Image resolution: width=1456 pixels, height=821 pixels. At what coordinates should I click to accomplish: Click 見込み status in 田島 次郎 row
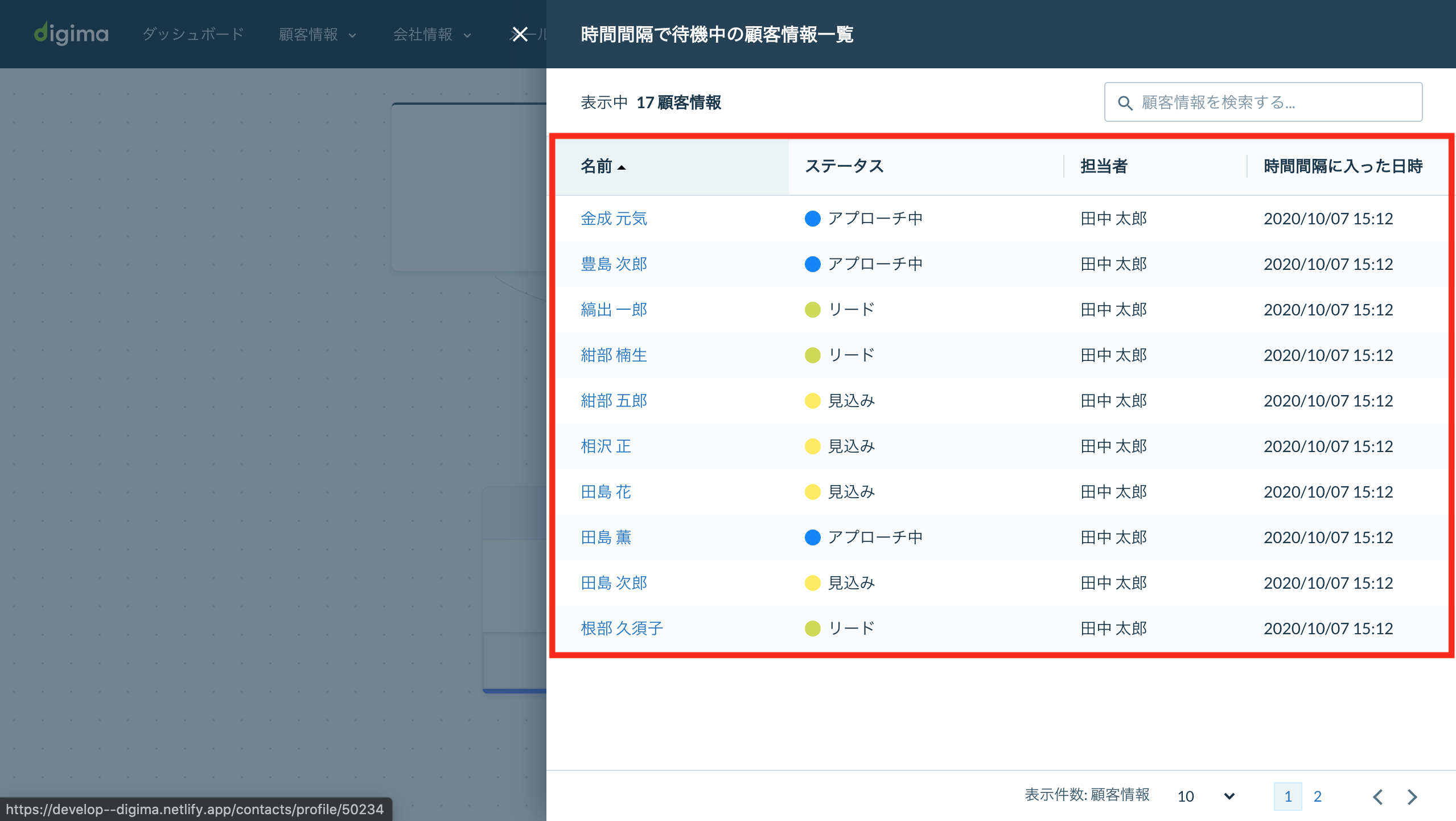[852, 583]
